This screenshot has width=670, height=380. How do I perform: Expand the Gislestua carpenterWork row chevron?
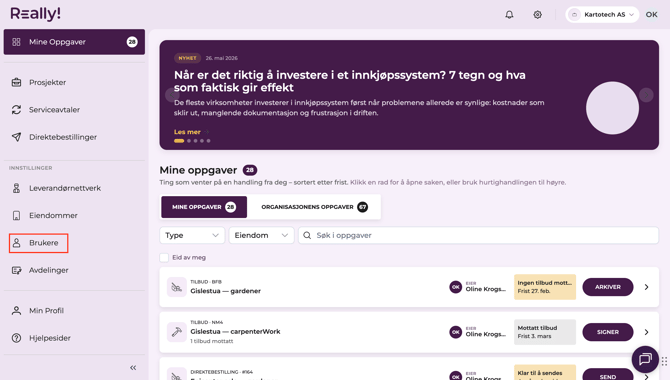tap(646, 332)
